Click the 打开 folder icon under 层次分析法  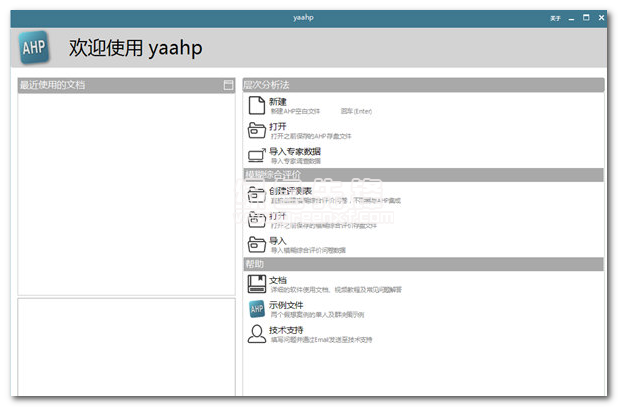tap(257, 130)
